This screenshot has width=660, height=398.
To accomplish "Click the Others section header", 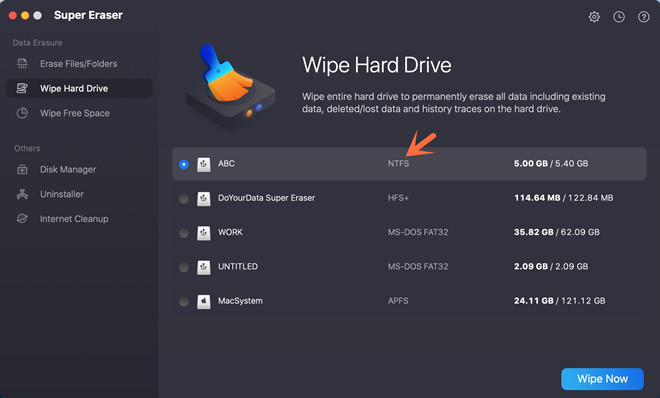I will click(27, 149).
